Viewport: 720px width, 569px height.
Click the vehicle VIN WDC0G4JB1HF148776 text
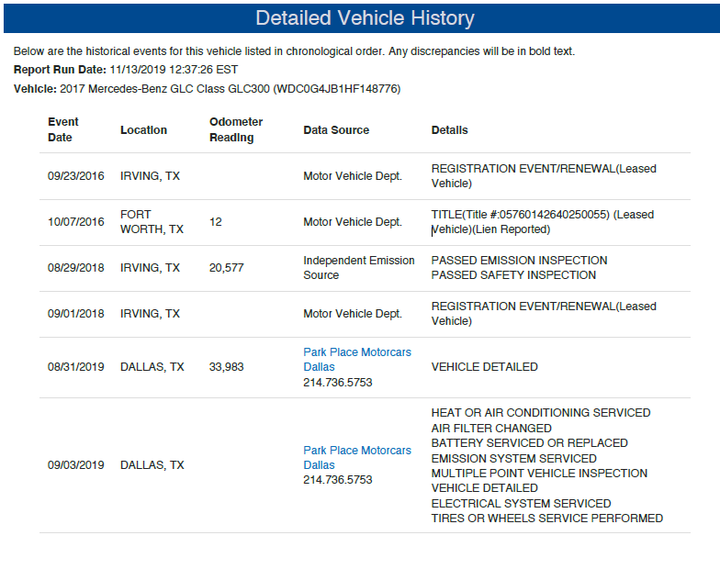[x=337, y=89]
